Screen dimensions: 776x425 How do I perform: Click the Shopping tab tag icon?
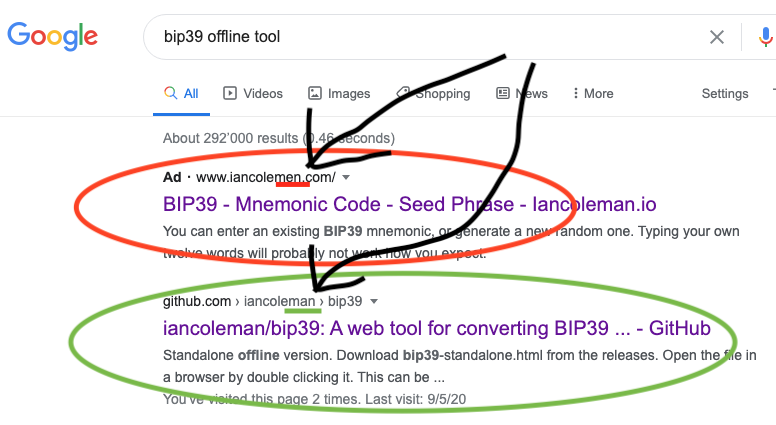pyautogui.click(x=403, y=92)
